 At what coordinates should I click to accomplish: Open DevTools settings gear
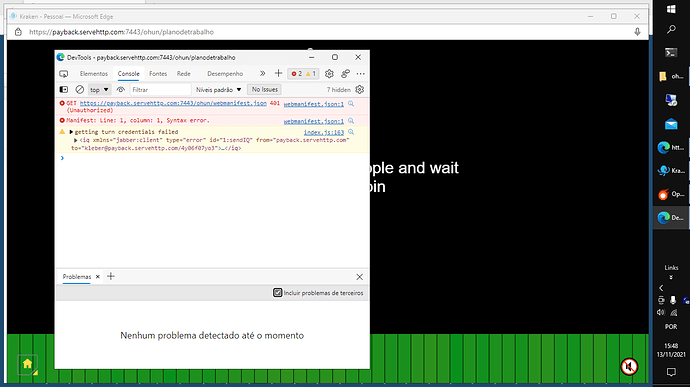click(x=329, y=74)
